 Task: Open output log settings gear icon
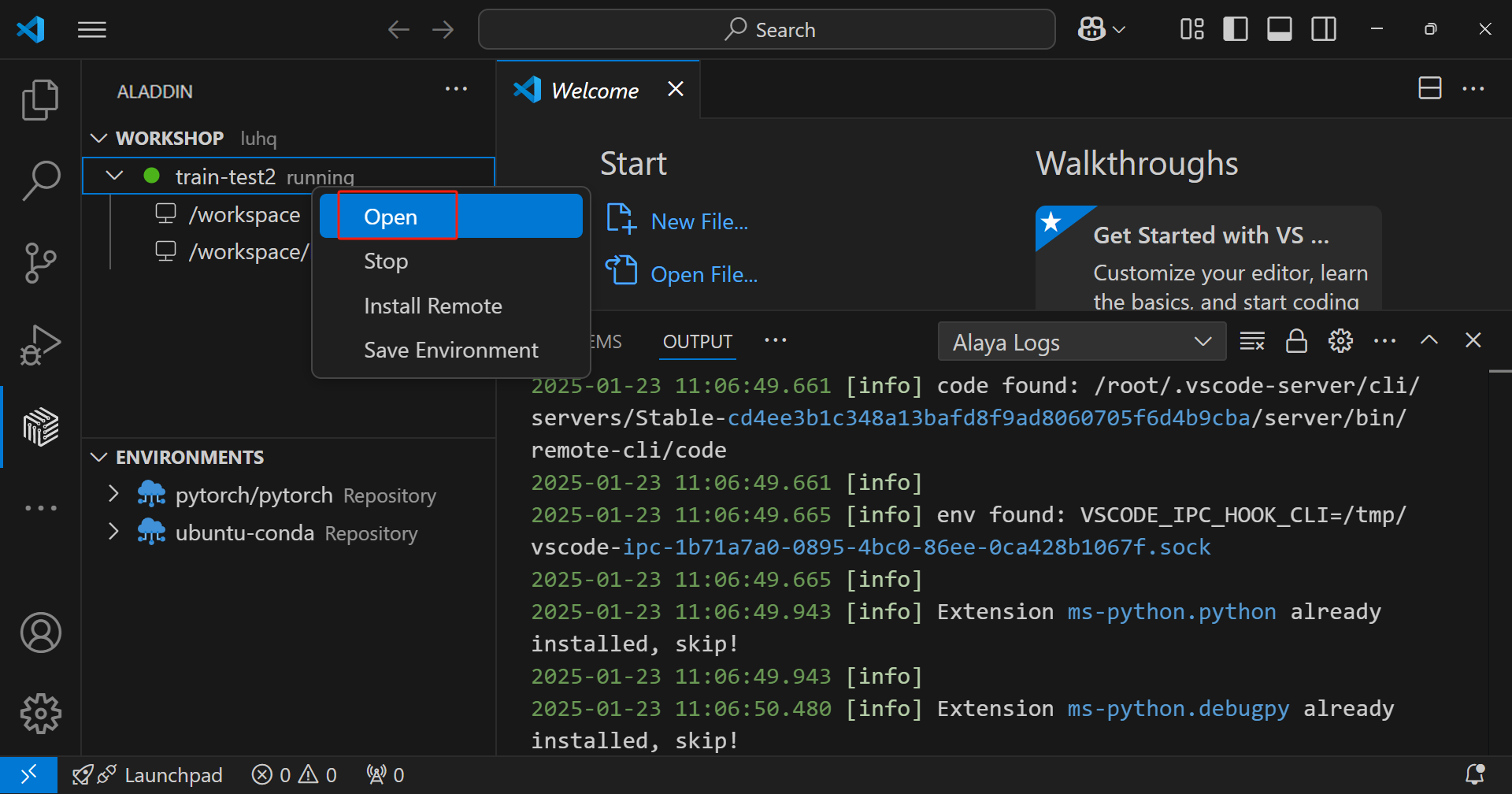point(1340,341)
